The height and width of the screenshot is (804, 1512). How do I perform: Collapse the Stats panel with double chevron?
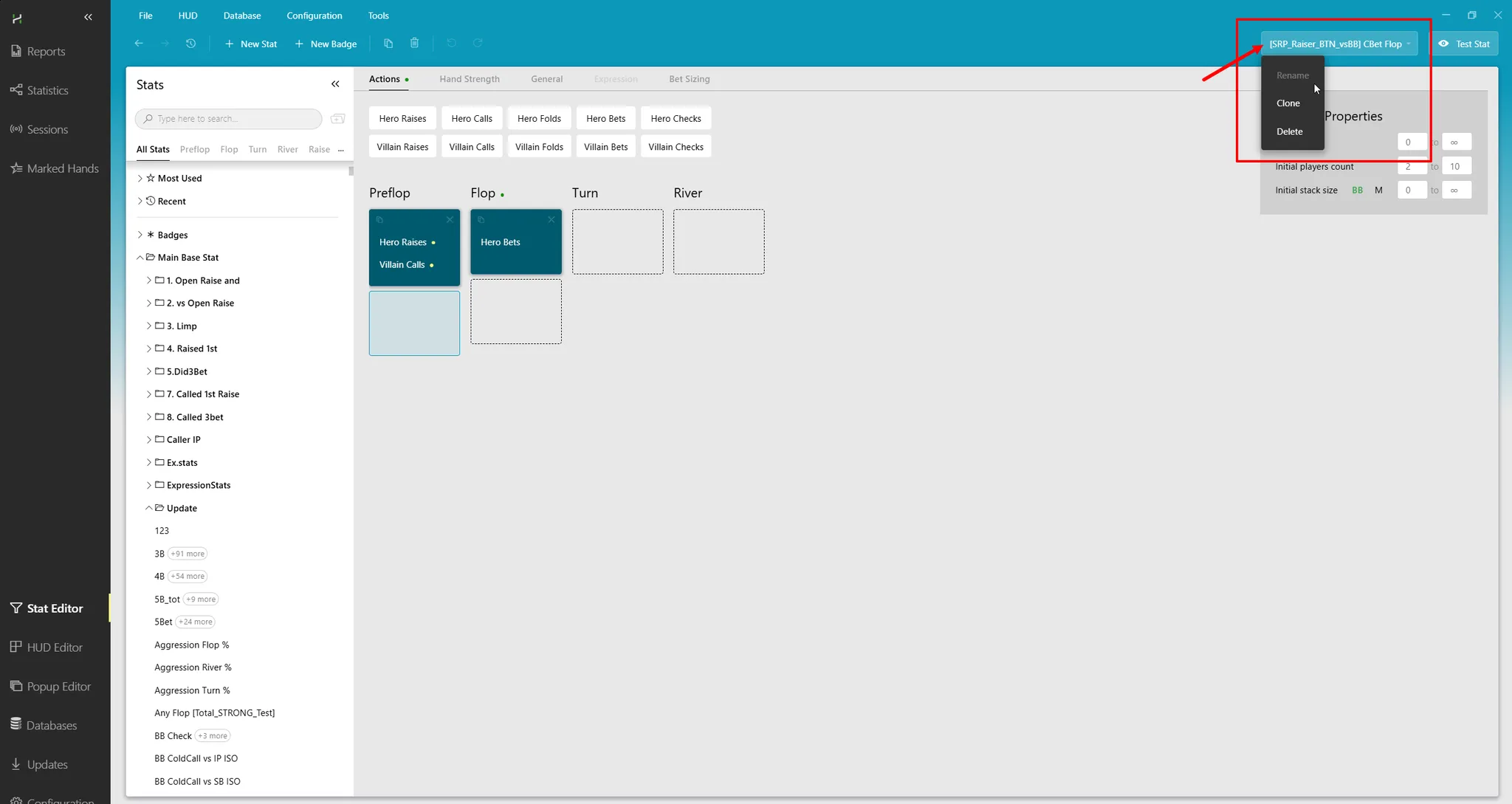pyautogui.click(x=335, y=84)
